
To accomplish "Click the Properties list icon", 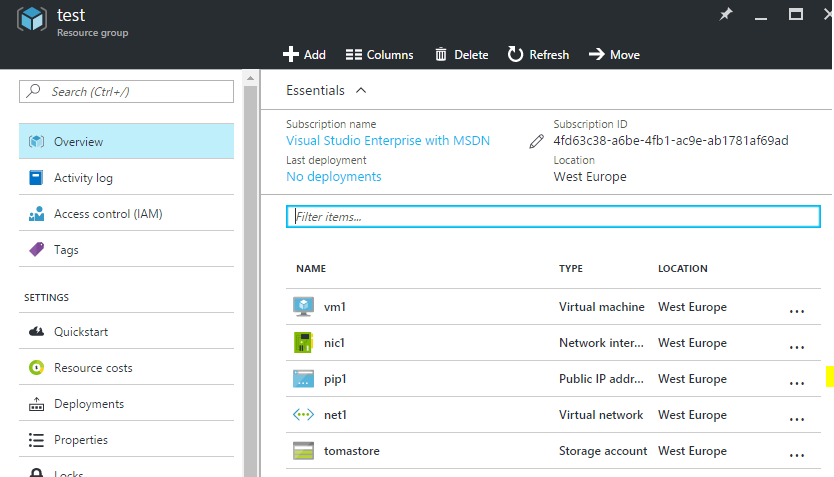I will pyautogui.click(x=36, y=440).
